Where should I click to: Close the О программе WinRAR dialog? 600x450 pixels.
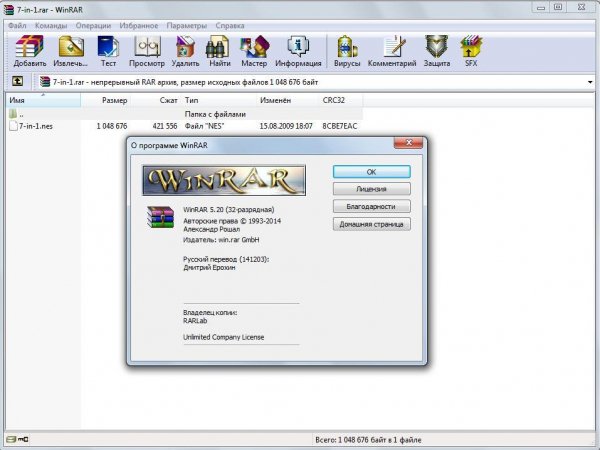(408, 143)
